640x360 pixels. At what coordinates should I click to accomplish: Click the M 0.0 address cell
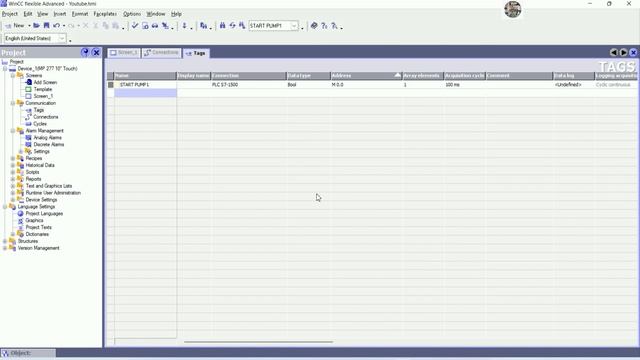tap(366, 85)
